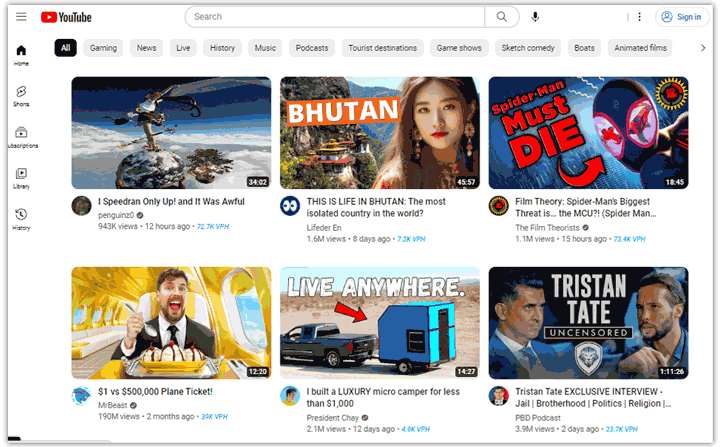Open the MrBeast channel link
The height and width of the screenshot is (447, 720).
111,404
